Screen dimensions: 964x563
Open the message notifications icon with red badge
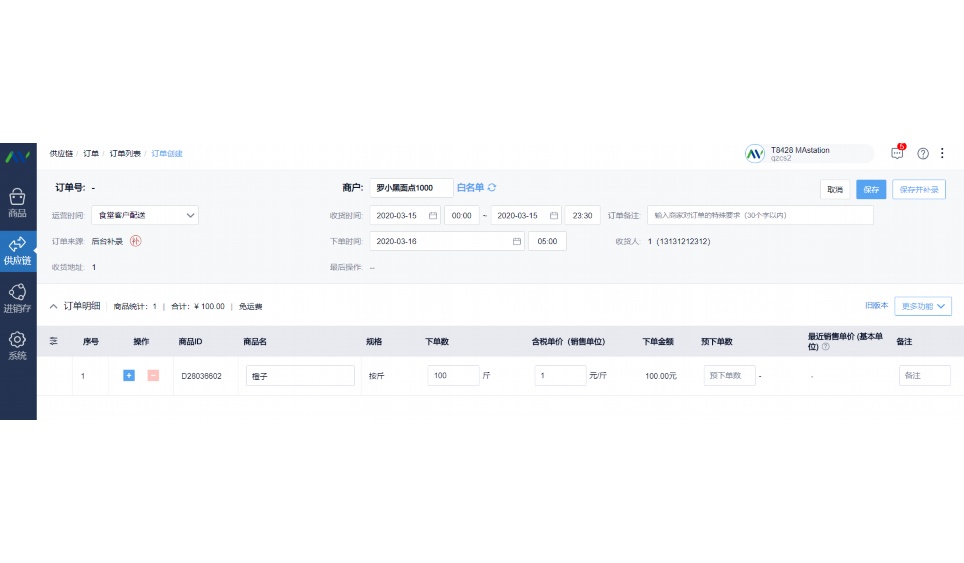coord(897,154)
